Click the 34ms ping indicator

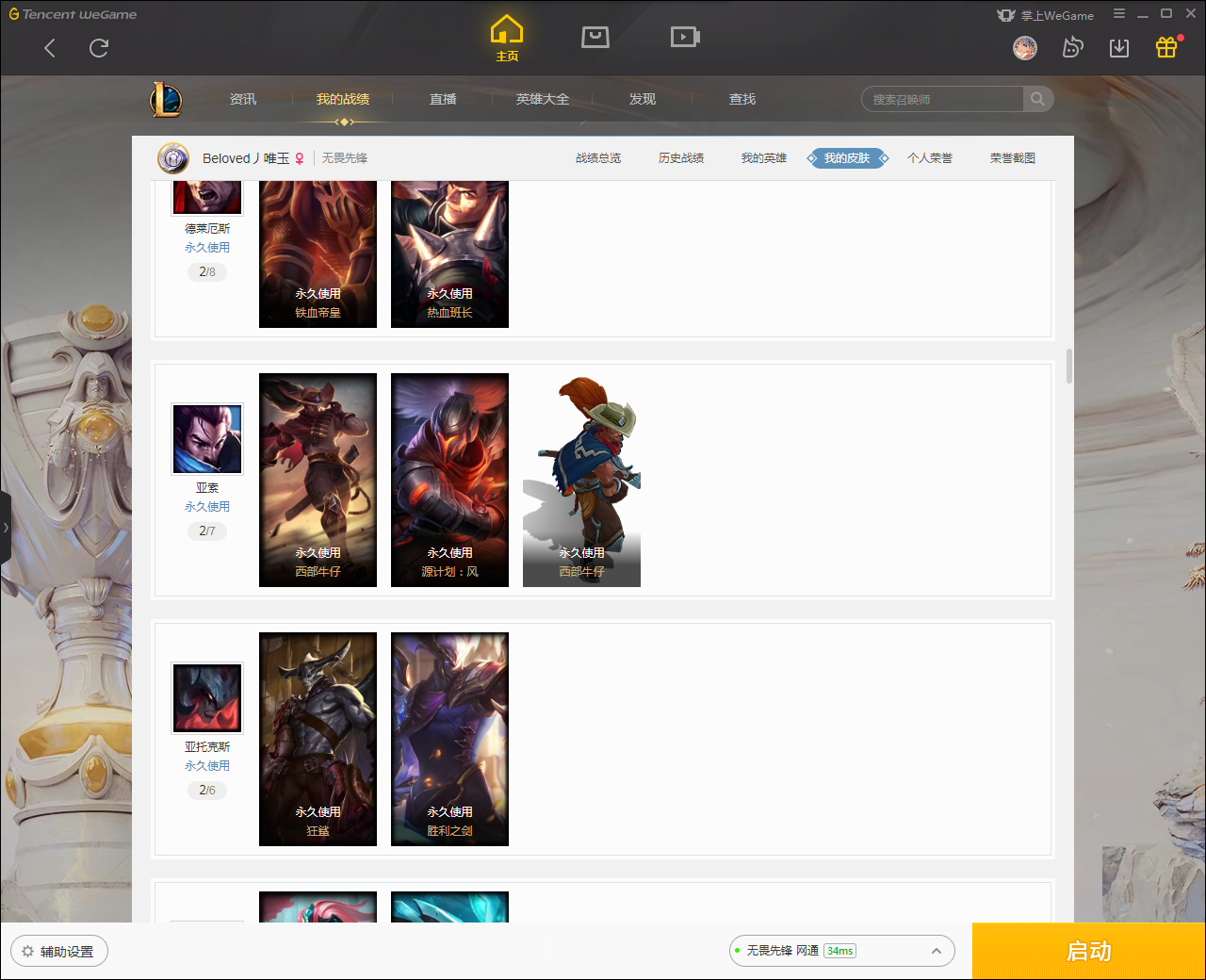[x=839, y=951]
